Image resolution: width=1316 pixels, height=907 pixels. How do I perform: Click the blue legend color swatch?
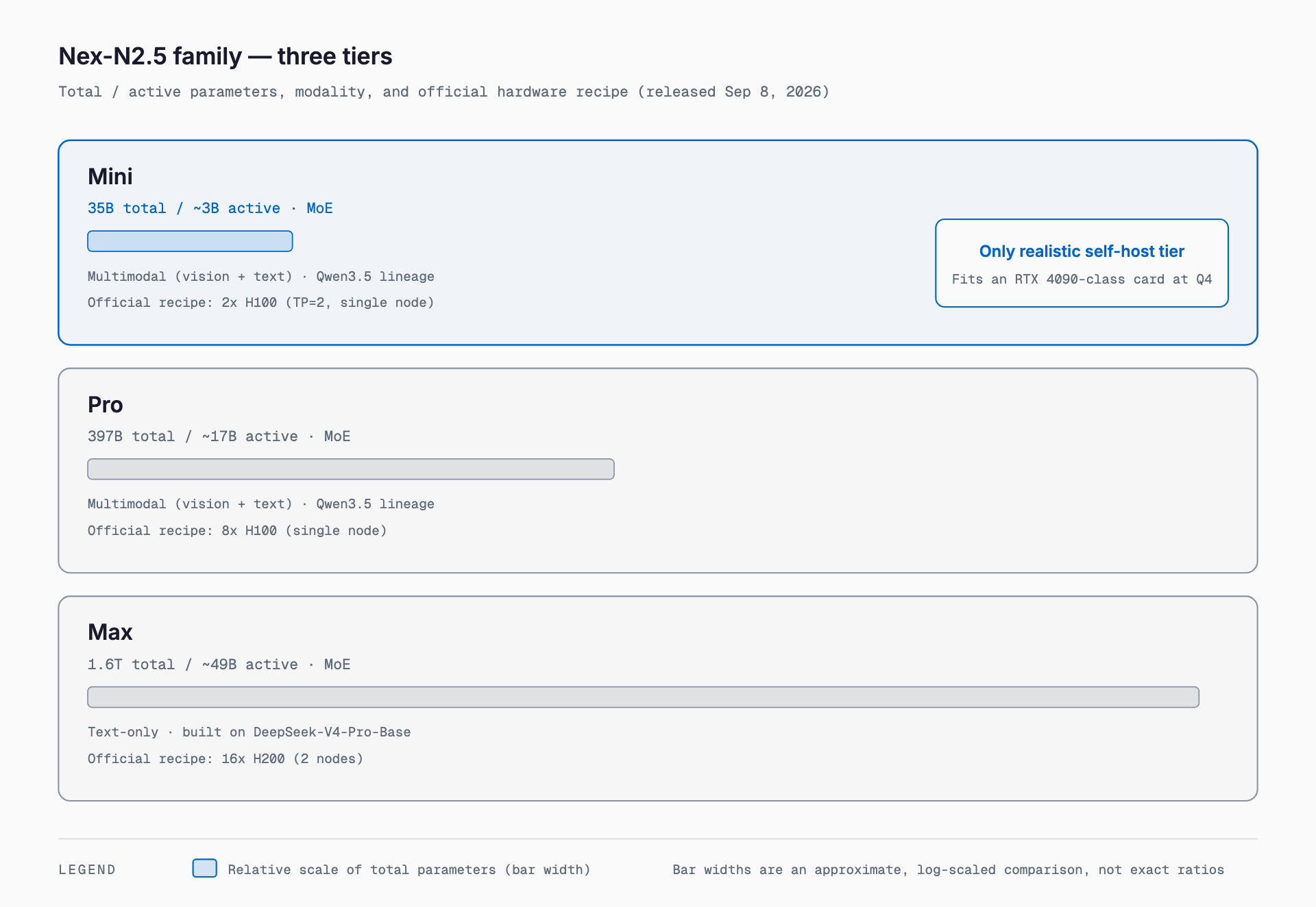coord(205,868)
